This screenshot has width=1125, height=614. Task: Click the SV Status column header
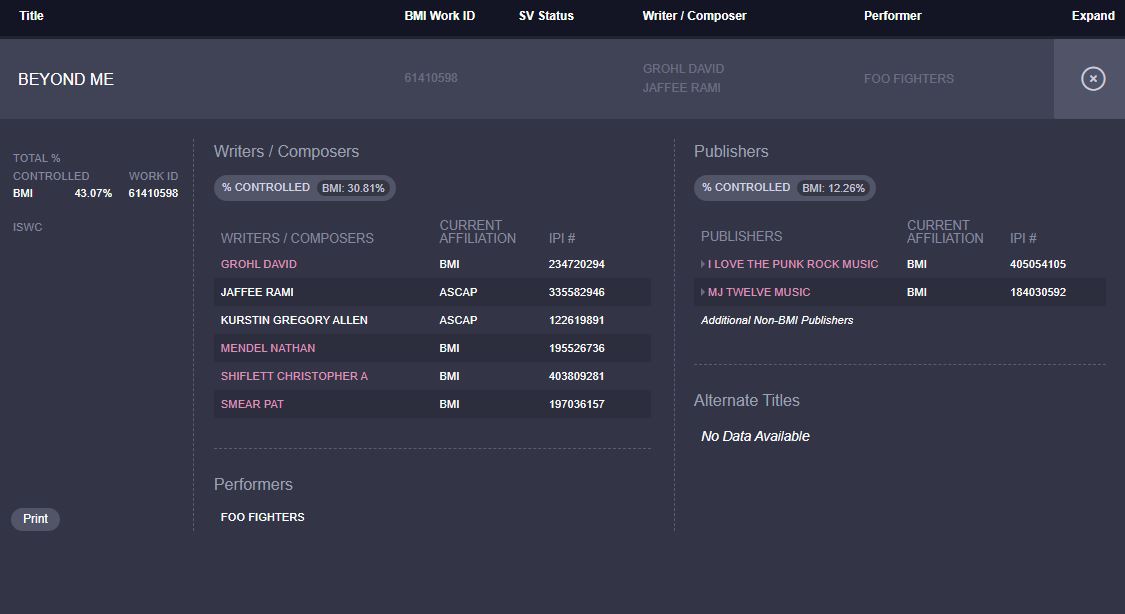coord(546,16)
